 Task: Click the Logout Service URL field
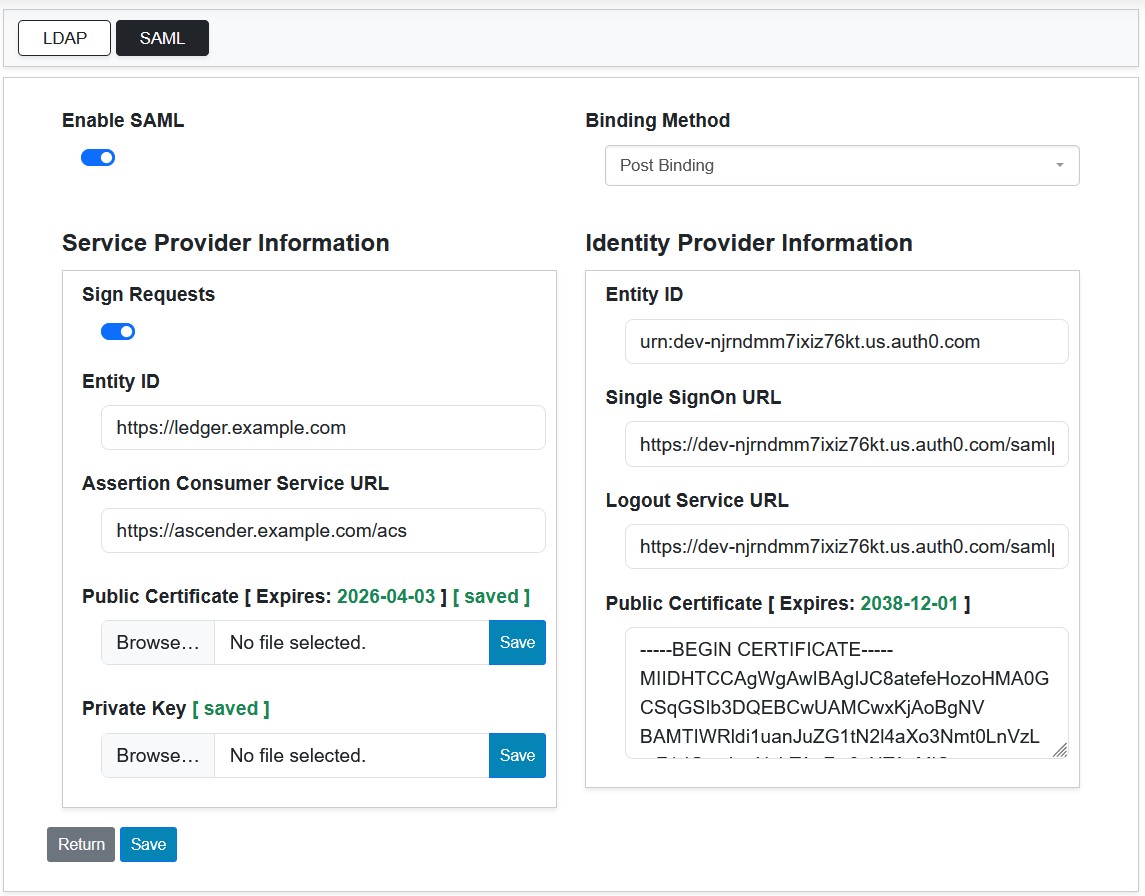pyautogui.click(x=846, y=548)
